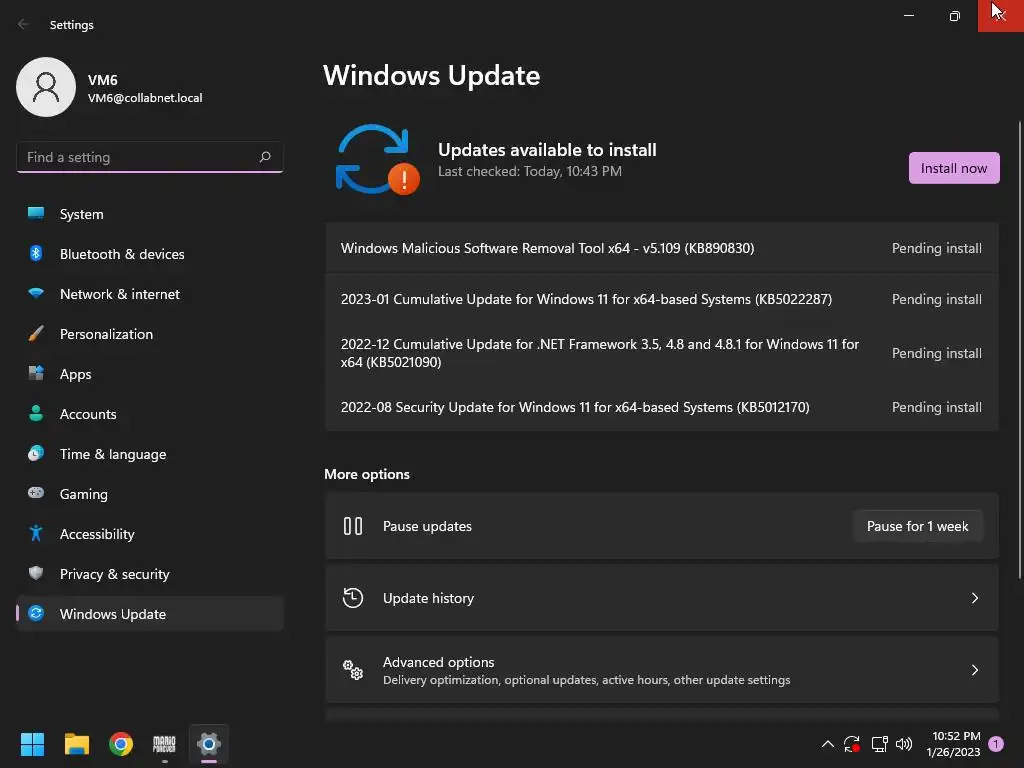1024x768 pixels.
Task: Click the vertical scrollbar of the update page
Action: coord(1019,349)
